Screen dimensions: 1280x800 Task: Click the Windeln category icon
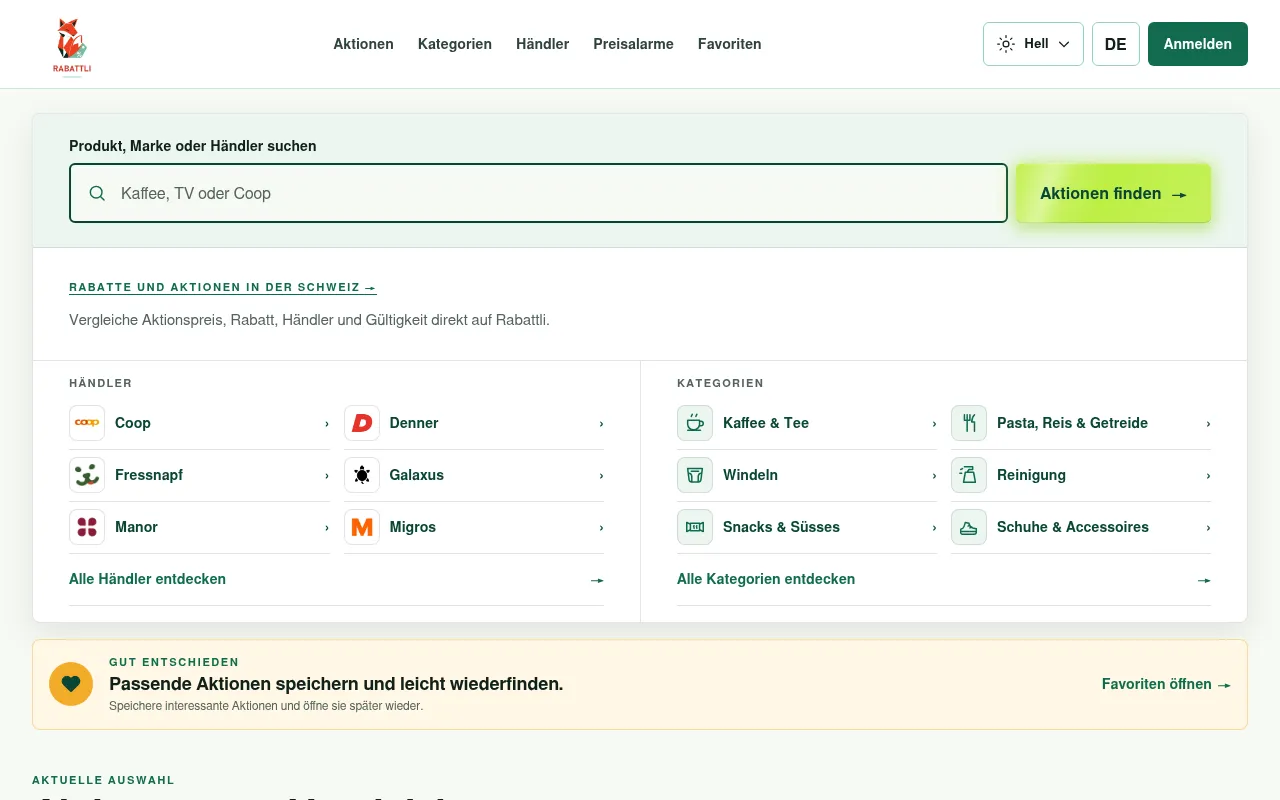[695, 475]
